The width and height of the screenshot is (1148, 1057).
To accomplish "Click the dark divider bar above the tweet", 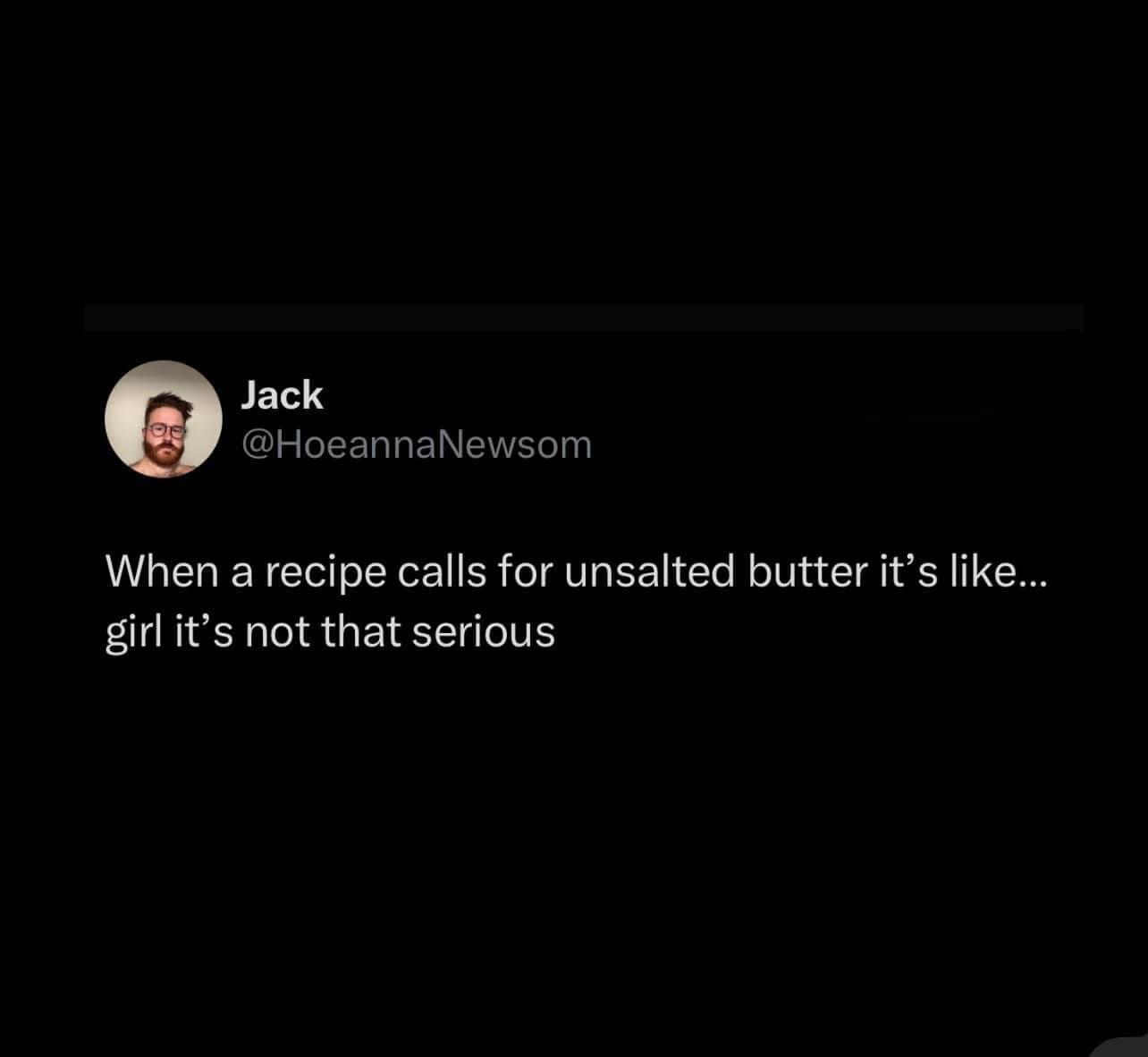I will (584, 317).
